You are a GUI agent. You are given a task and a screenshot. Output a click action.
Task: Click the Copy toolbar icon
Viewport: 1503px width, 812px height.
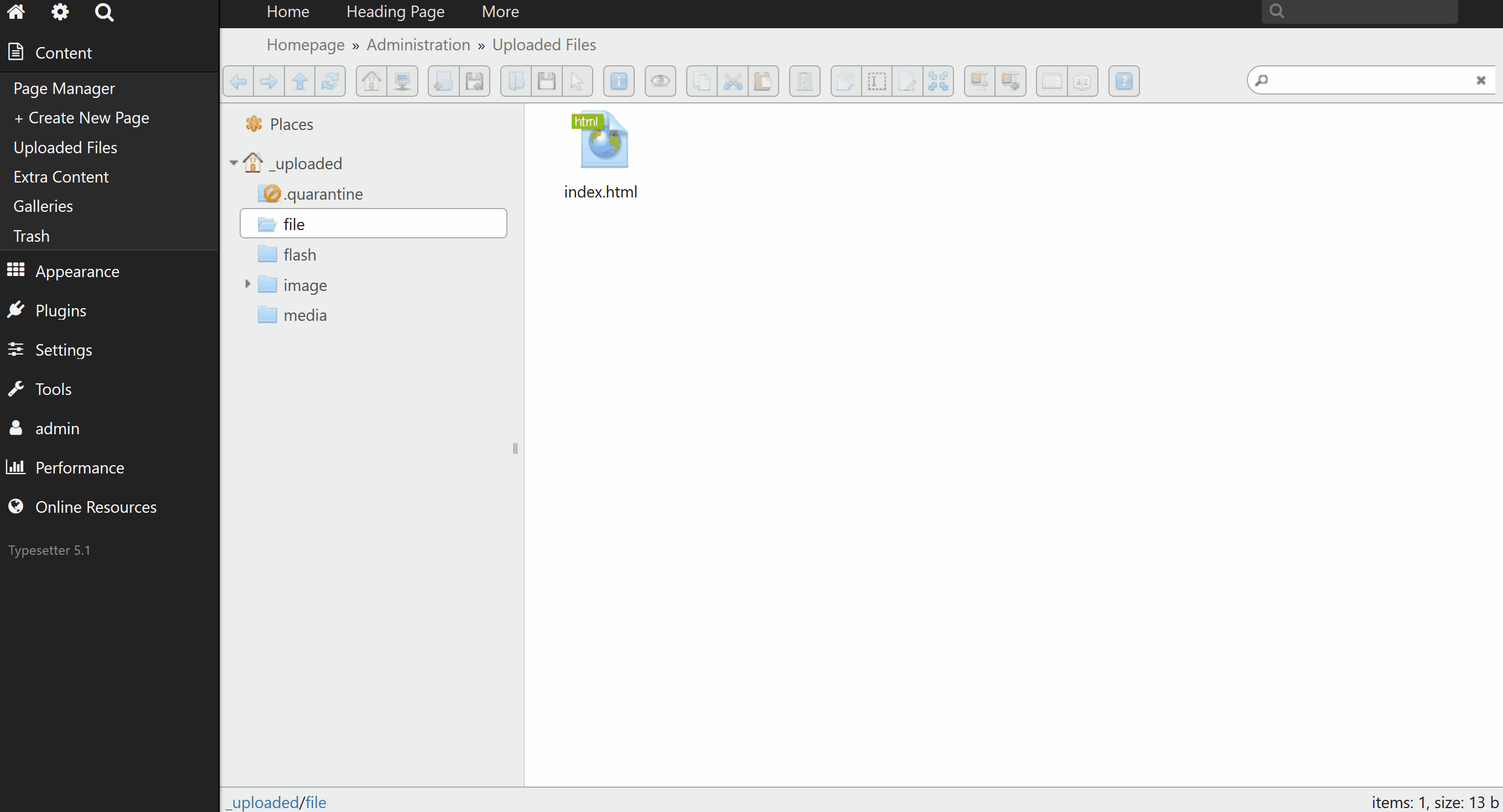(702, 81)
